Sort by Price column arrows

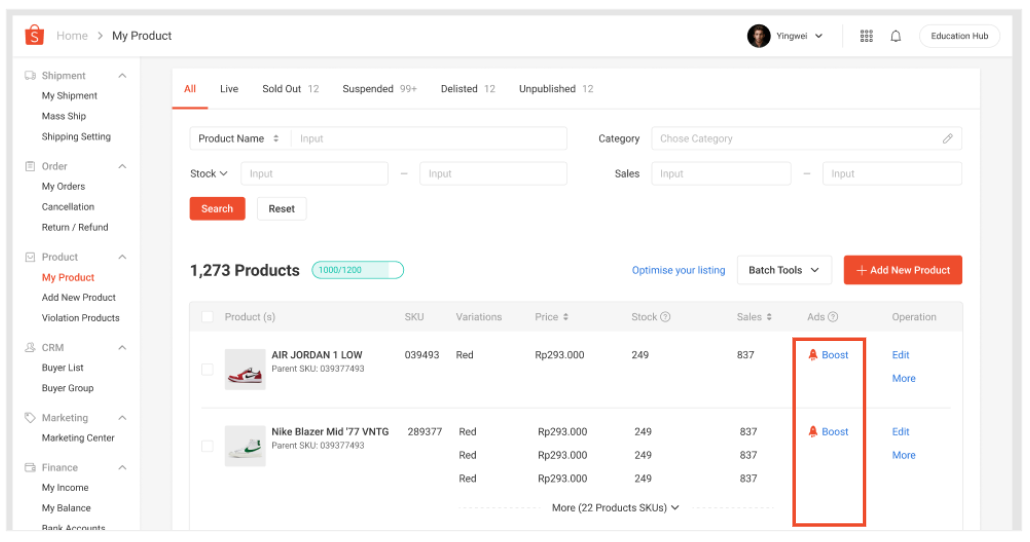point(566,317)
